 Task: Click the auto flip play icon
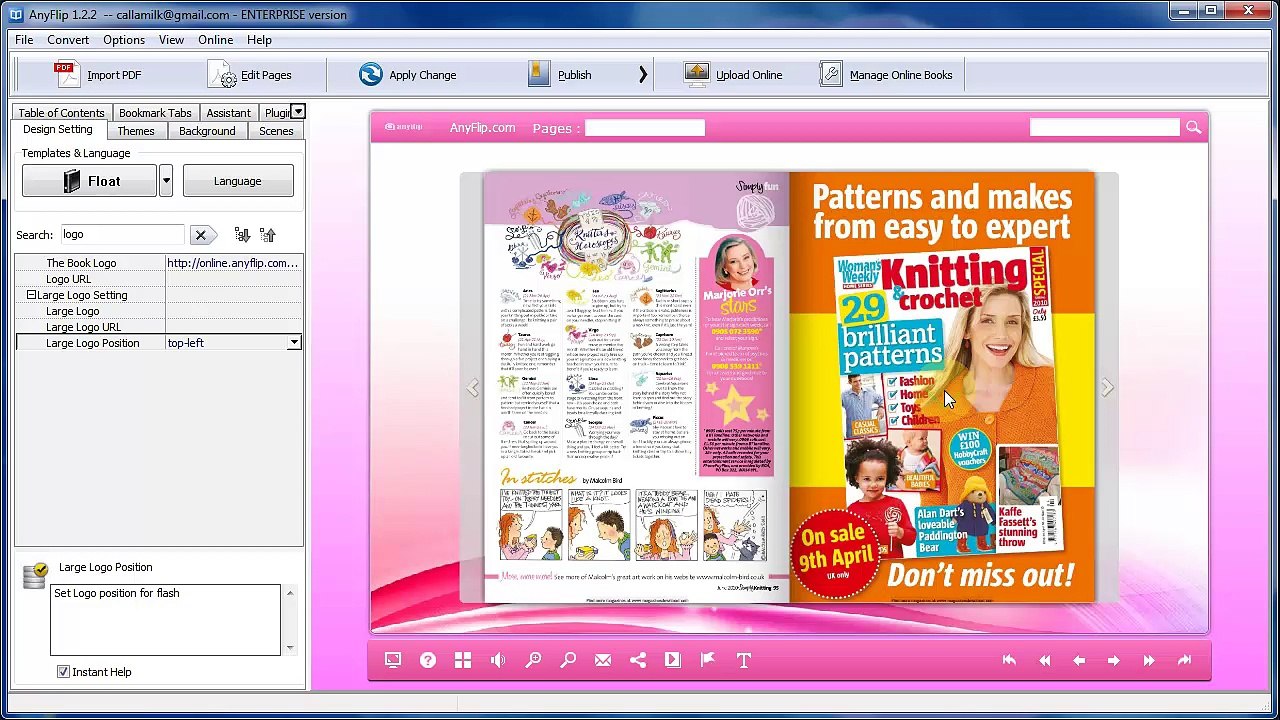point(672,660)
